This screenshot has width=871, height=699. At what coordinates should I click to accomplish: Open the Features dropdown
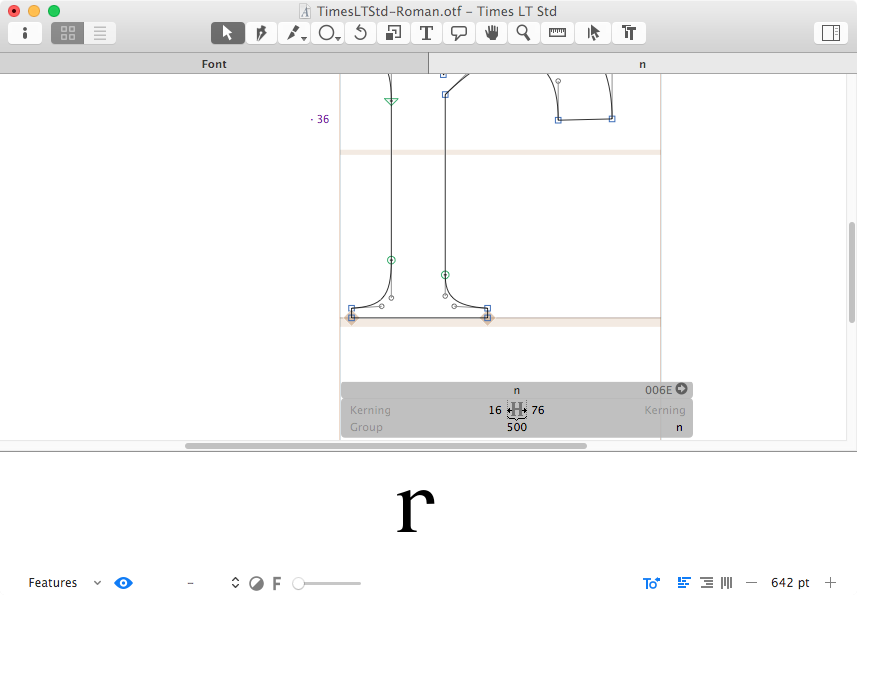pyautogui.click(x=64, y=583)
